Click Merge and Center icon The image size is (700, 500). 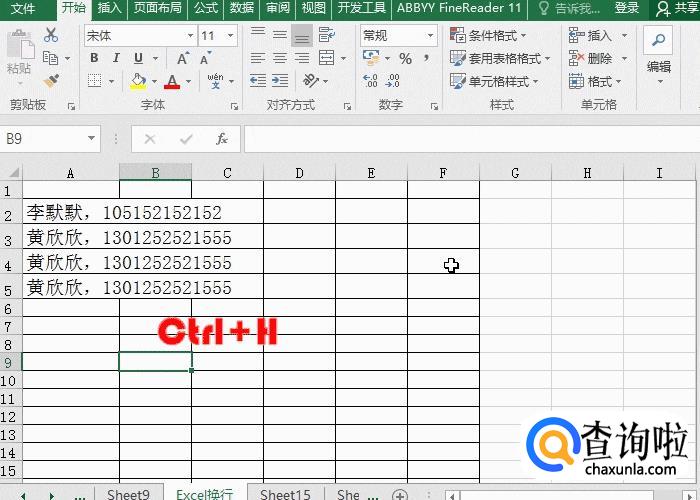click(326, 58)
